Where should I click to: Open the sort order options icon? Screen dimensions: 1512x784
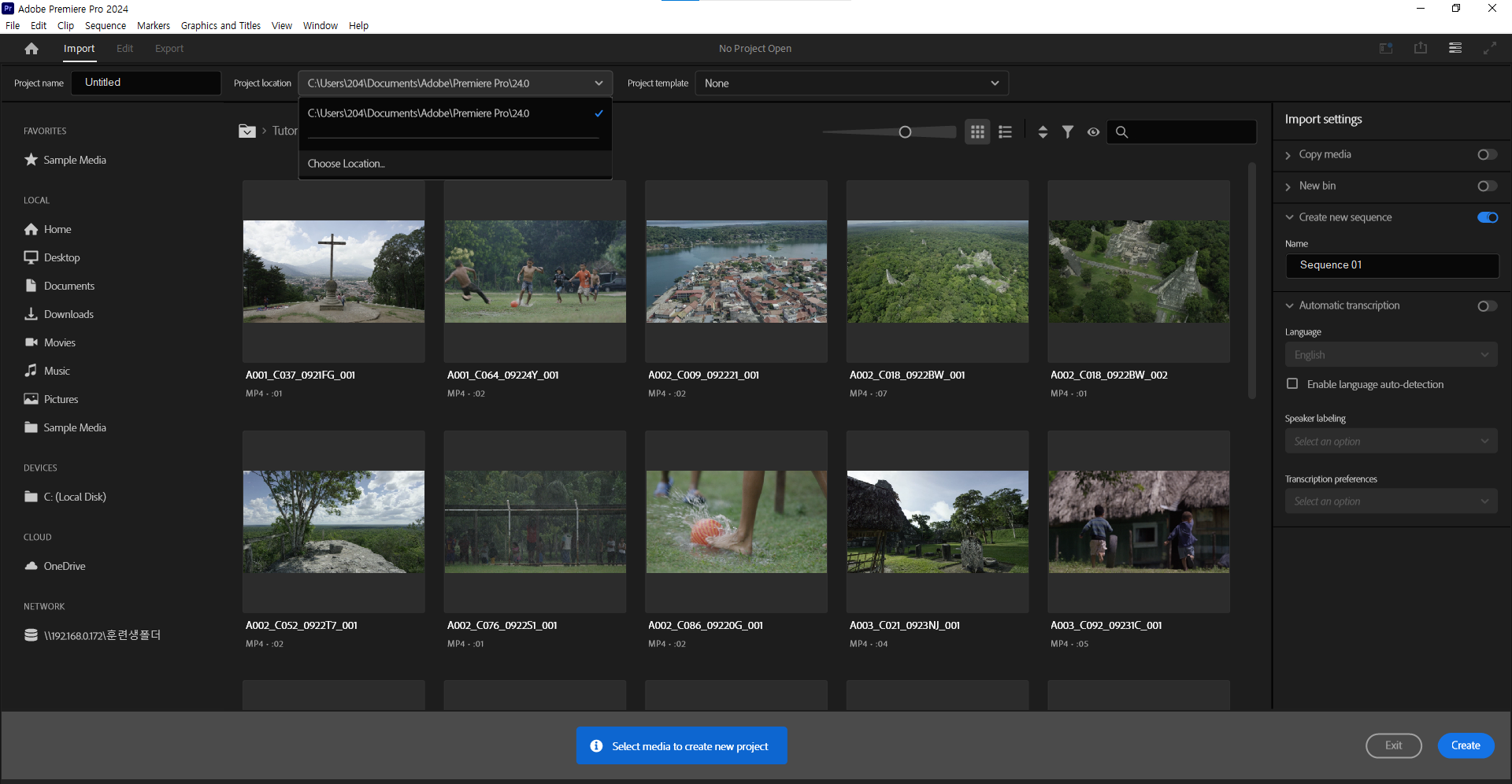[x=1043, y=132]
